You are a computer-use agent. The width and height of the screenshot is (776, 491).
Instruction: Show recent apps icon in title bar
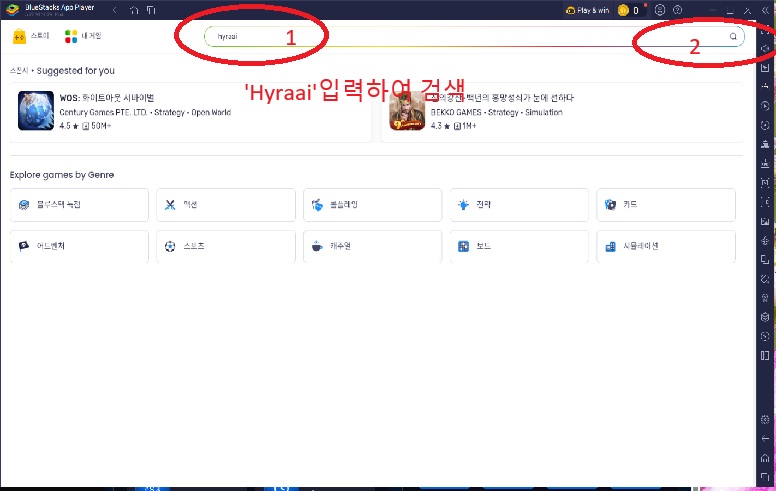[151, 10]
